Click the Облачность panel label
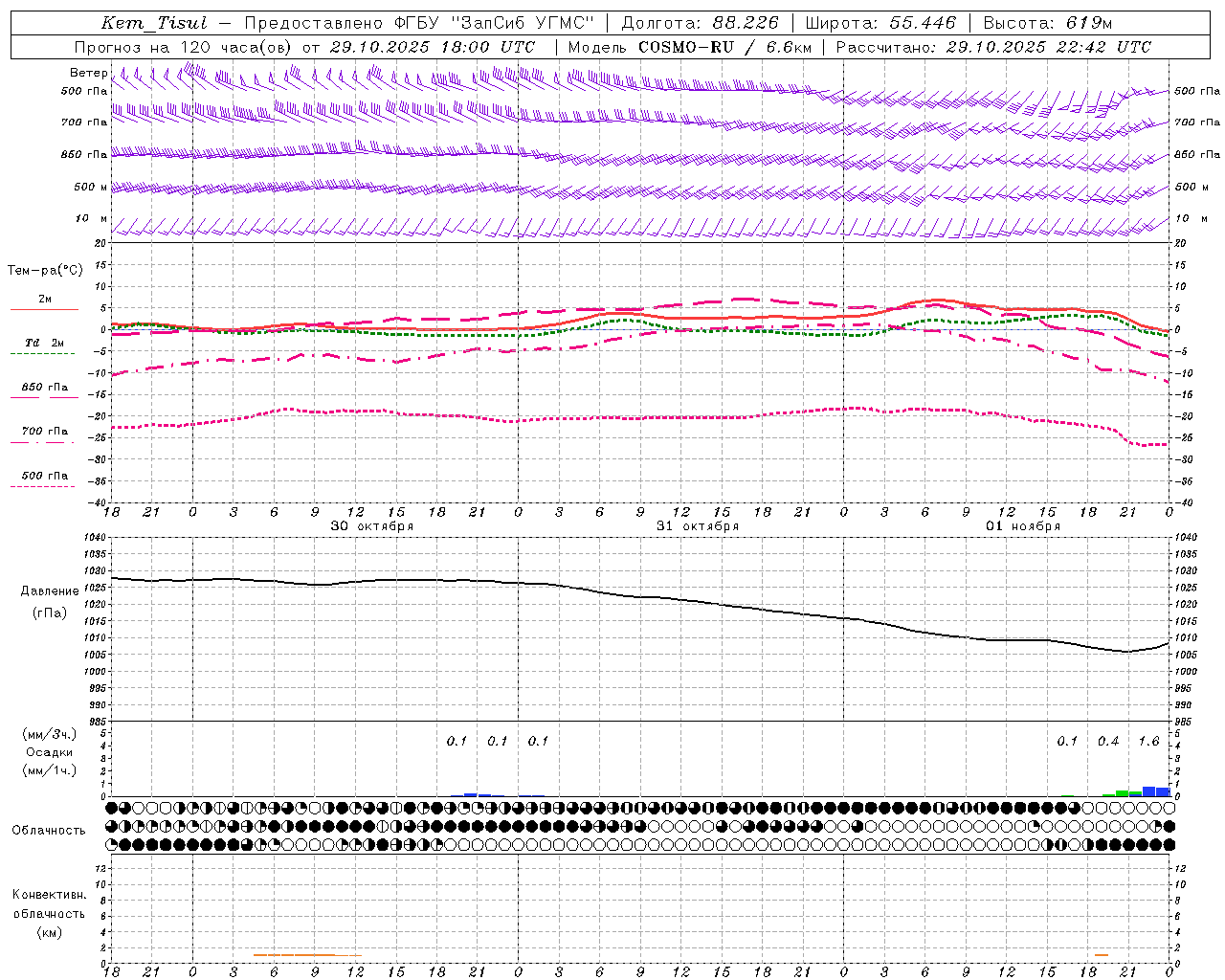Viewport: 1225px width, 980px height. coord(49,831)
